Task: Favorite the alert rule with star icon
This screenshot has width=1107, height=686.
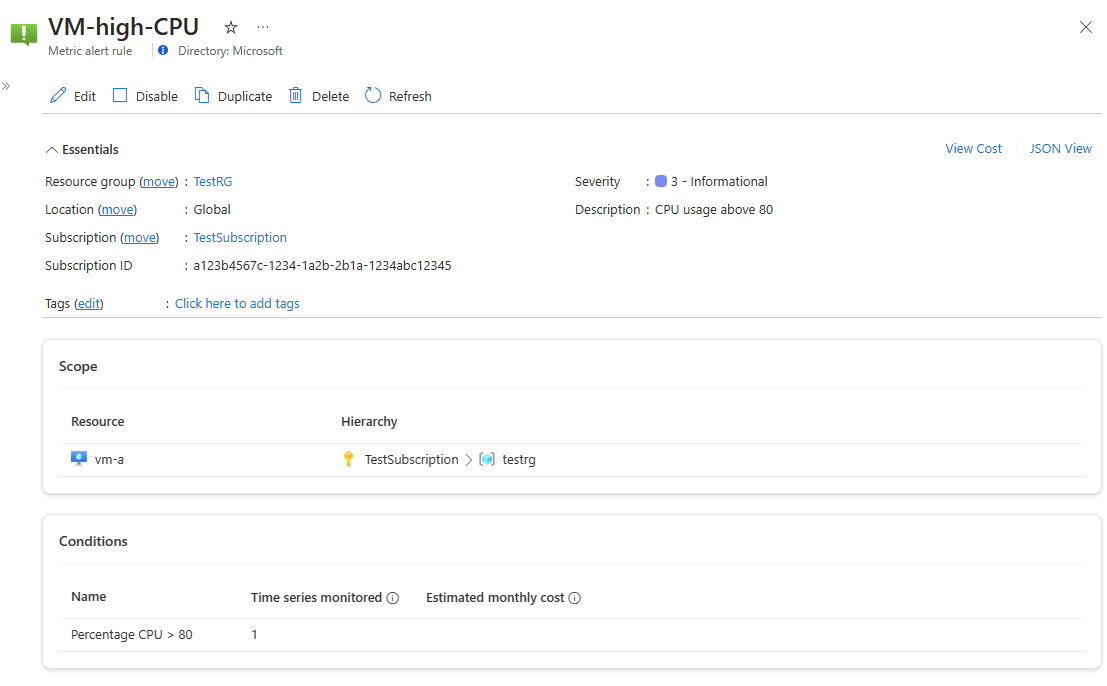Action: (231, 28)
